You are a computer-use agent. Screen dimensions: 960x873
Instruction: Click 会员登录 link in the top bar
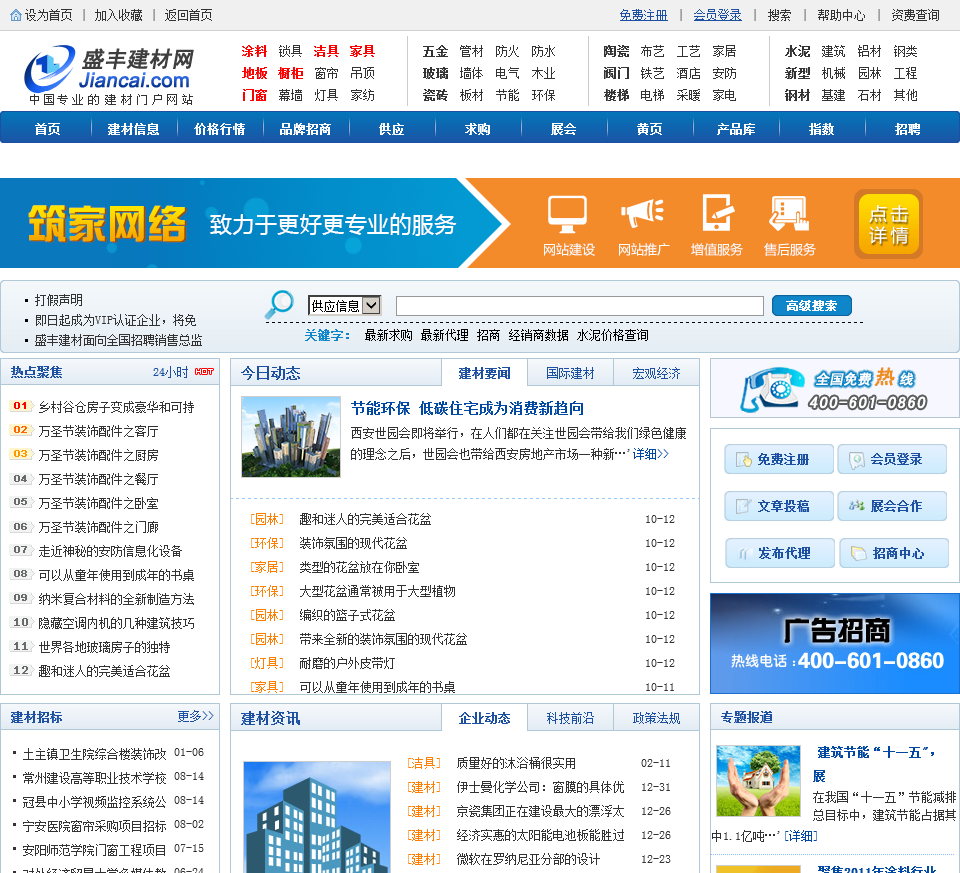(x=718, y=15)
